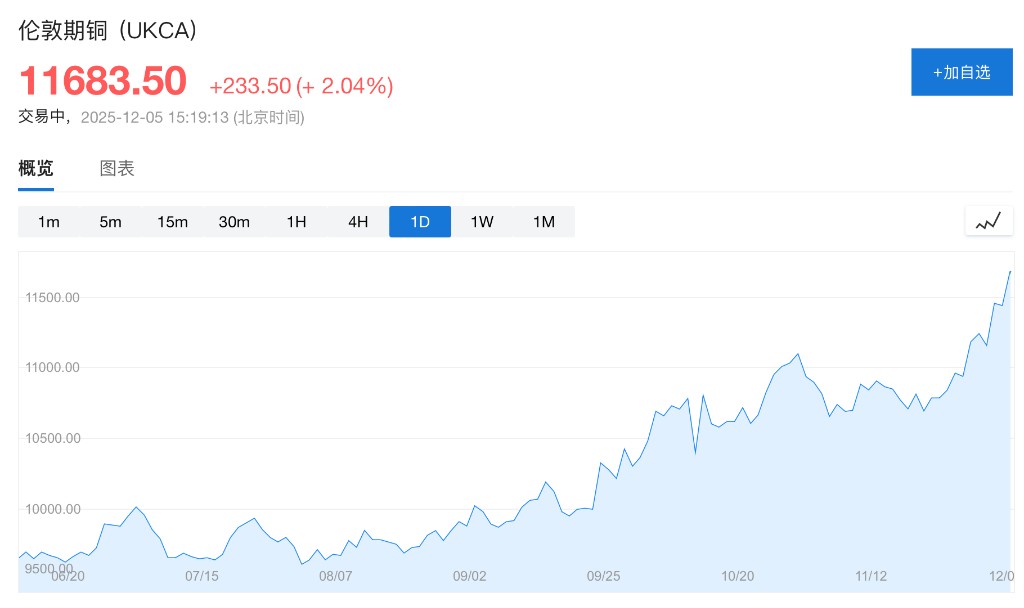Click the 09/25 date label on chart
Image resolution: width=1024 pixels, height=608 pixels.
604,576
